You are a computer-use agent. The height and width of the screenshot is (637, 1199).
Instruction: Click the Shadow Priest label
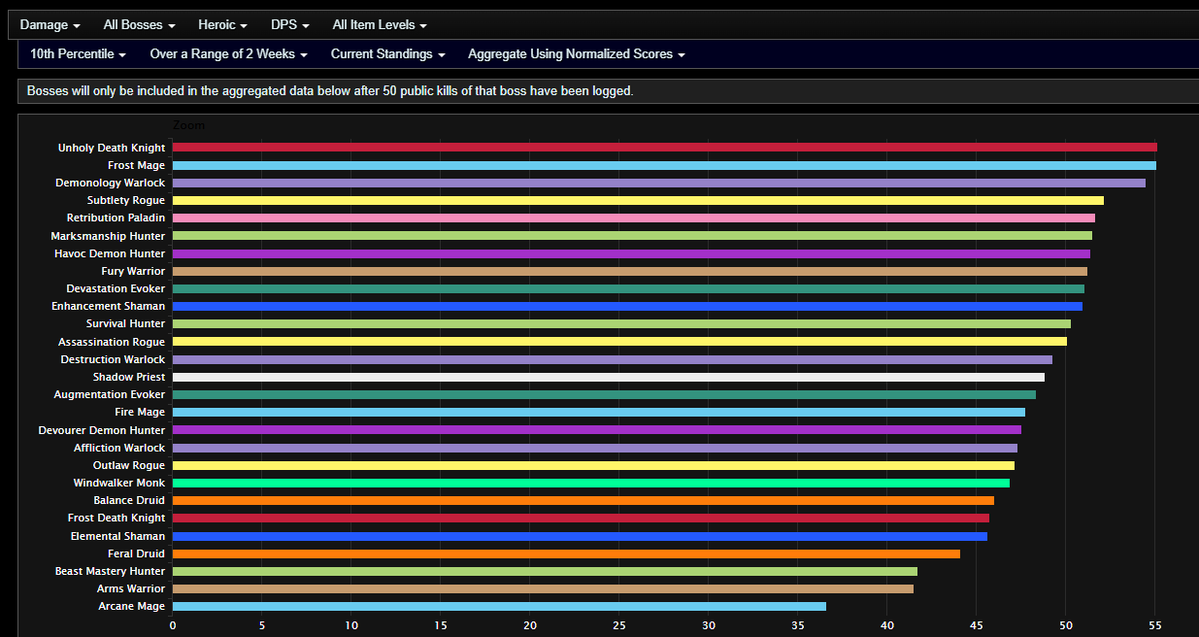pos(129,377)
